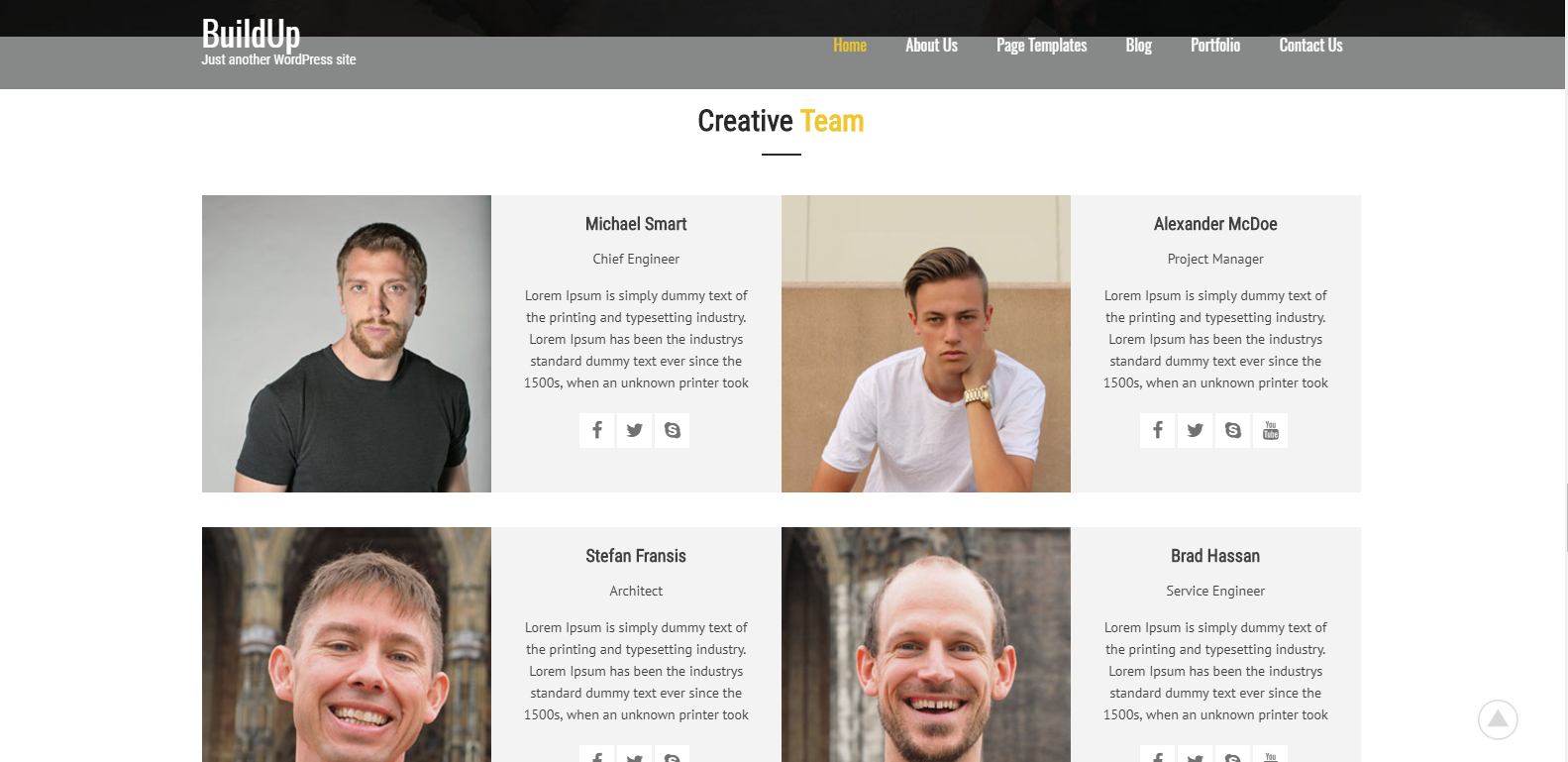Open Michael Smart's Facebook icon

click(x=597, y=430)
